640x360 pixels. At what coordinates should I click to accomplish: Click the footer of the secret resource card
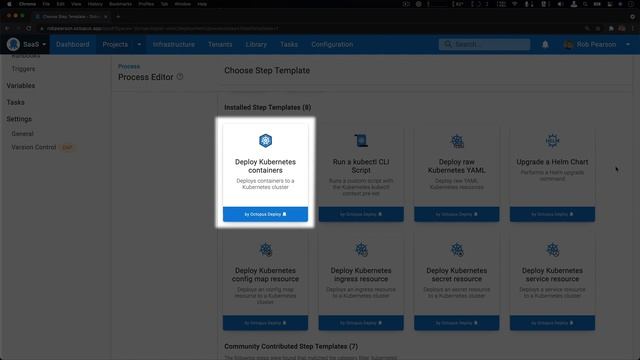(457, 323)
